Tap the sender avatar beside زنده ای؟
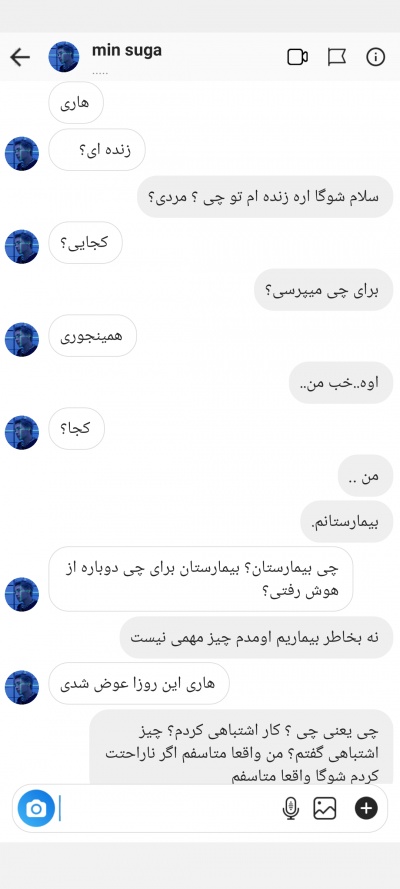Image resolution: width=400 pixels, height=889 pixels. (x=22, y=153)
